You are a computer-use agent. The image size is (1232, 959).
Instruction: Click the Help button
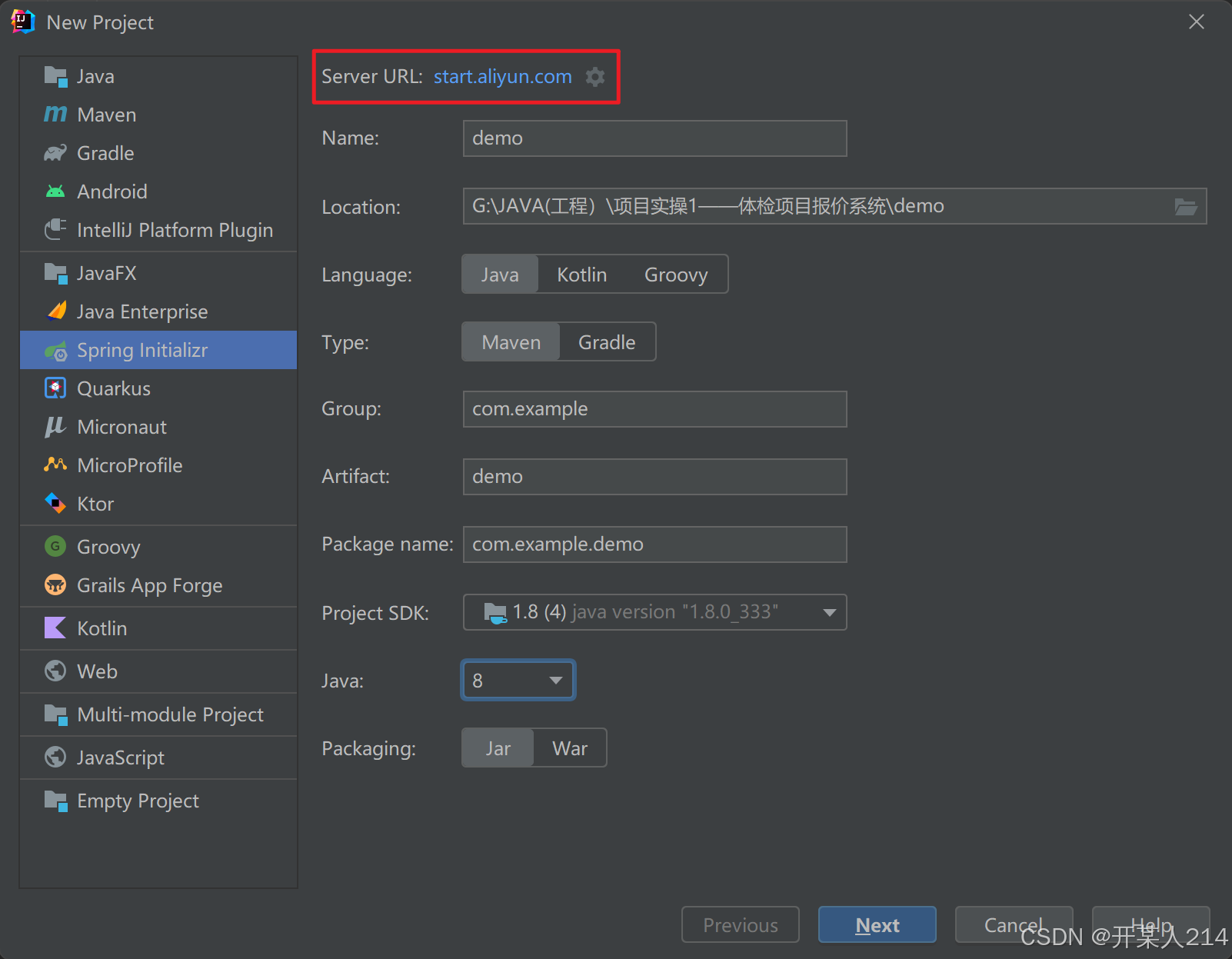(x=1151, y=924)
